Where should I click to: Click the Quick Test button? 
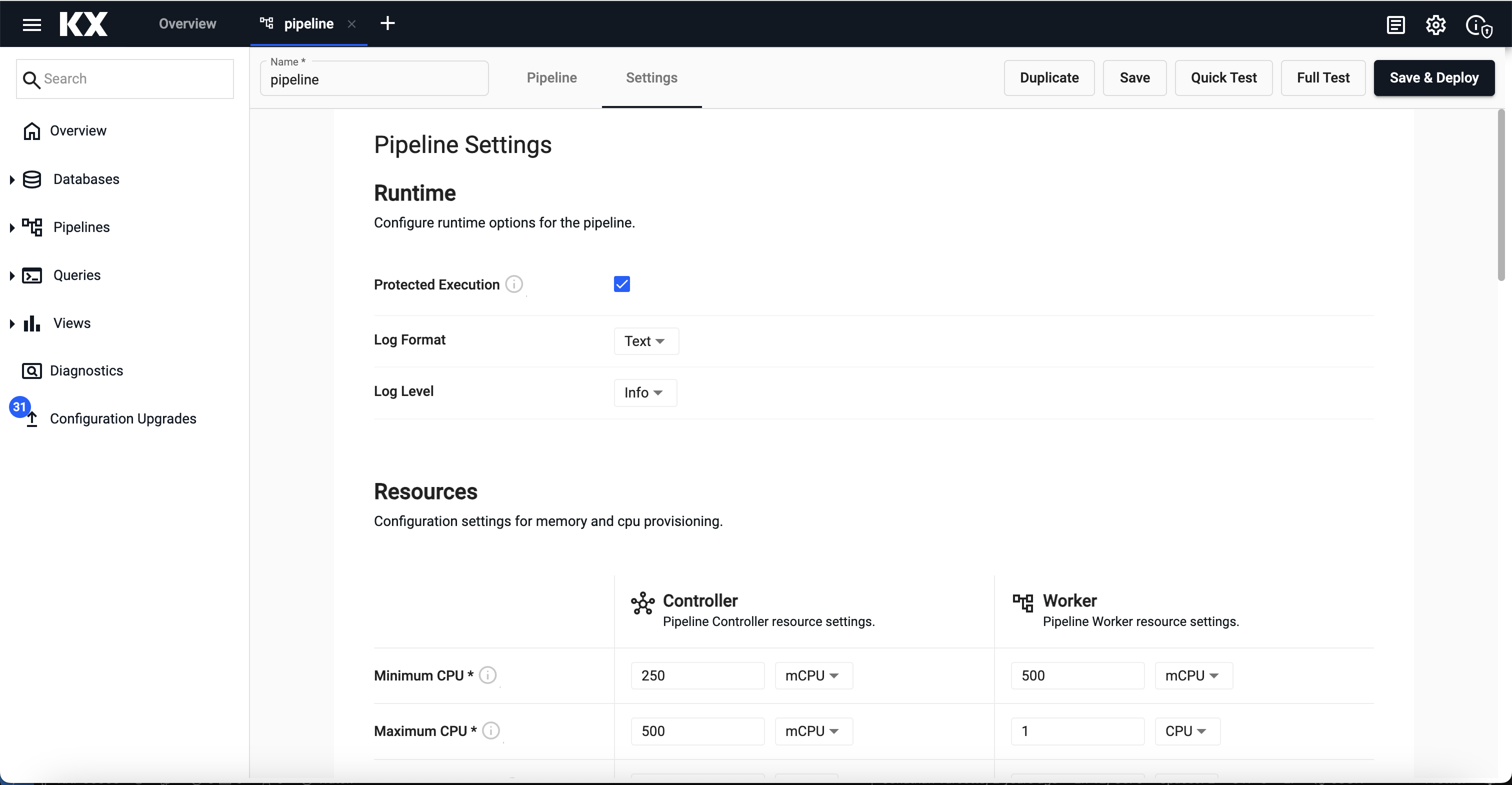[x=1223, y=77]
